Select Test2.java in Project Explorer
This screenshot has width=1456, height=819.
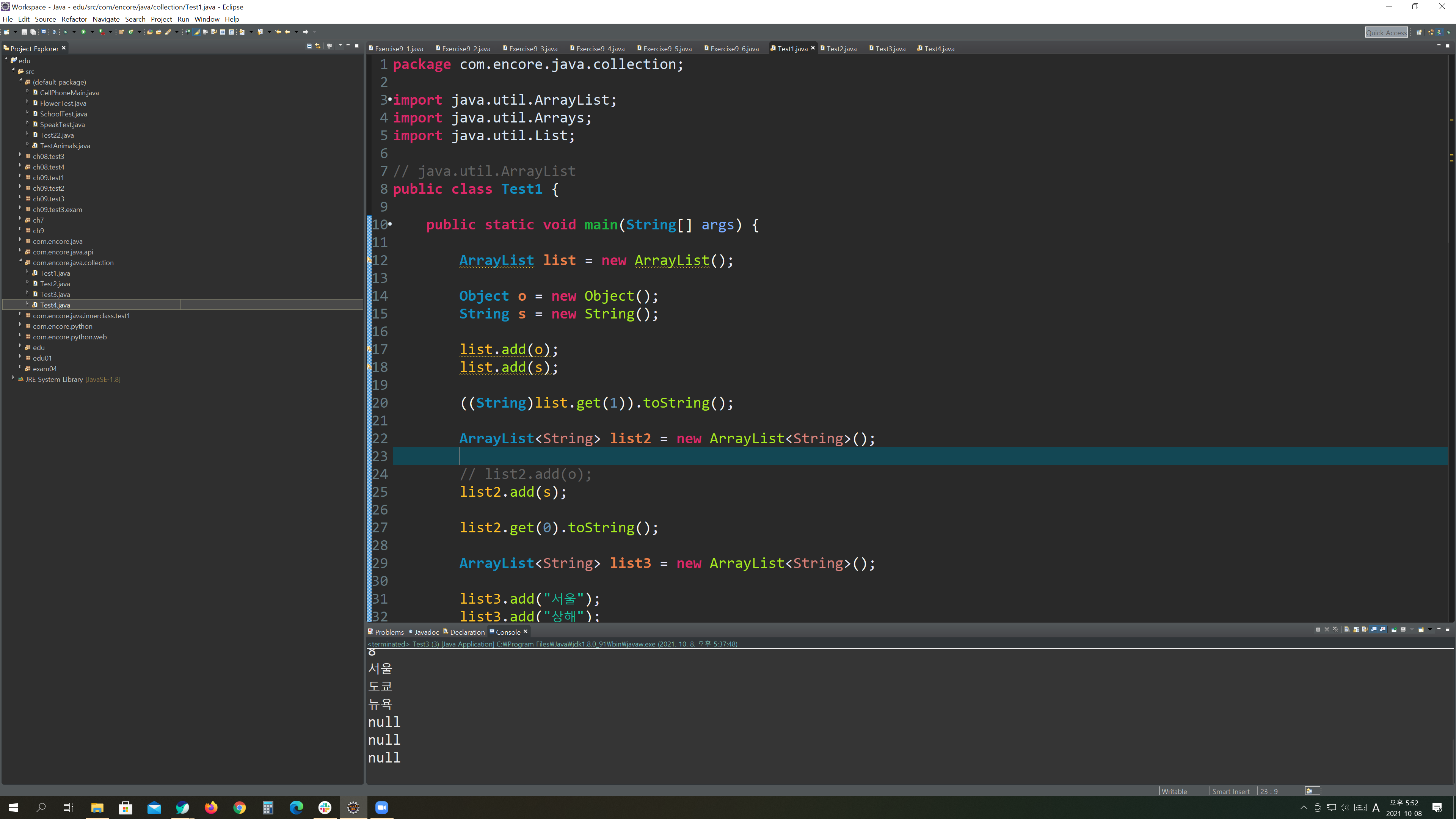point(55,284)
